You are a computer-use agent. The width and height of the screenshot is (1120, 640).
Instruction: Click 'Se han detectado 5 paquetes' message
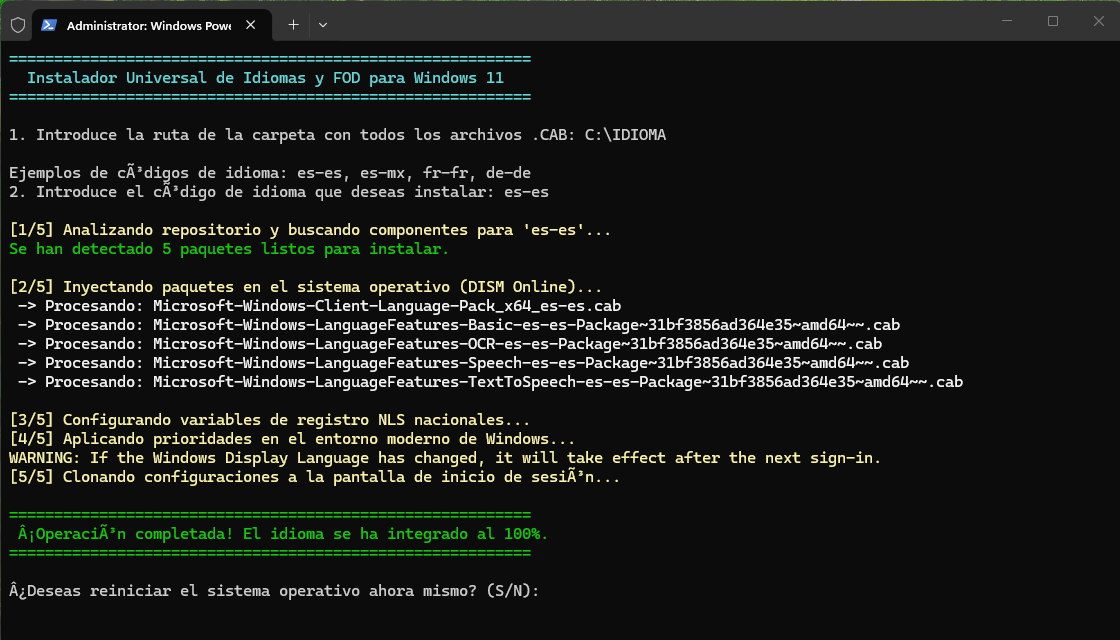(x=229, y=249)
